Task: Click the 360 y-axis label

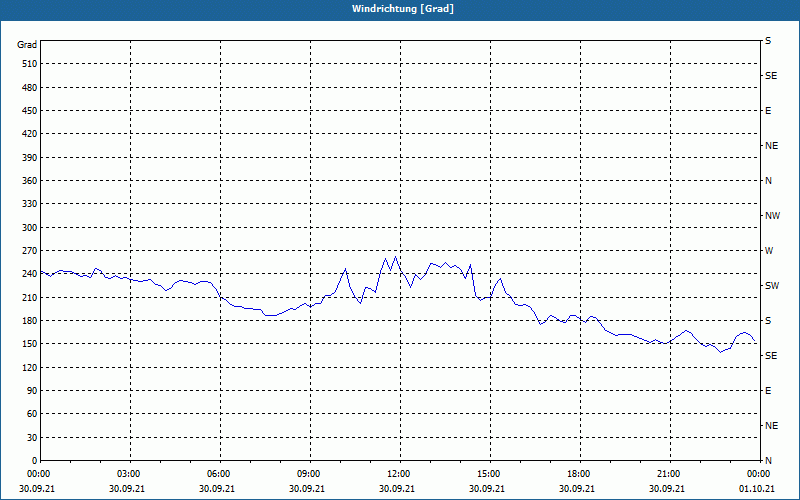Action: tap(29, 181)
